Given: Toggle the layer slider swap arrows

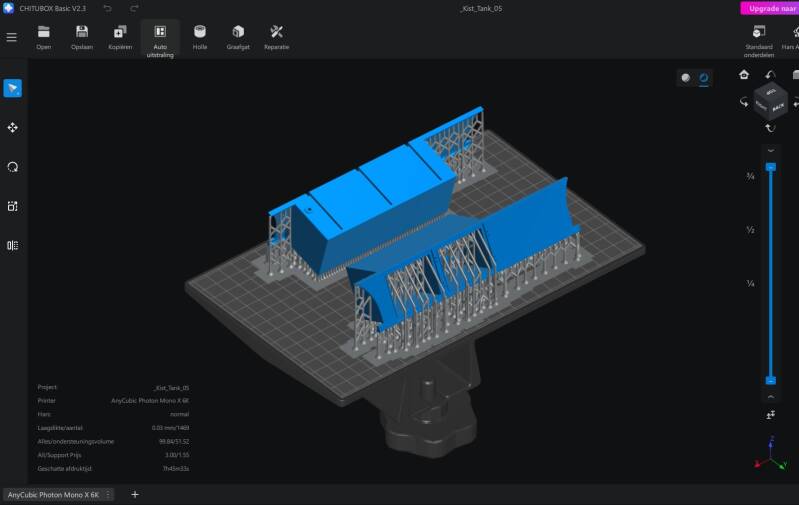Looking at the screenshot, I should click(x=770, y=414).
